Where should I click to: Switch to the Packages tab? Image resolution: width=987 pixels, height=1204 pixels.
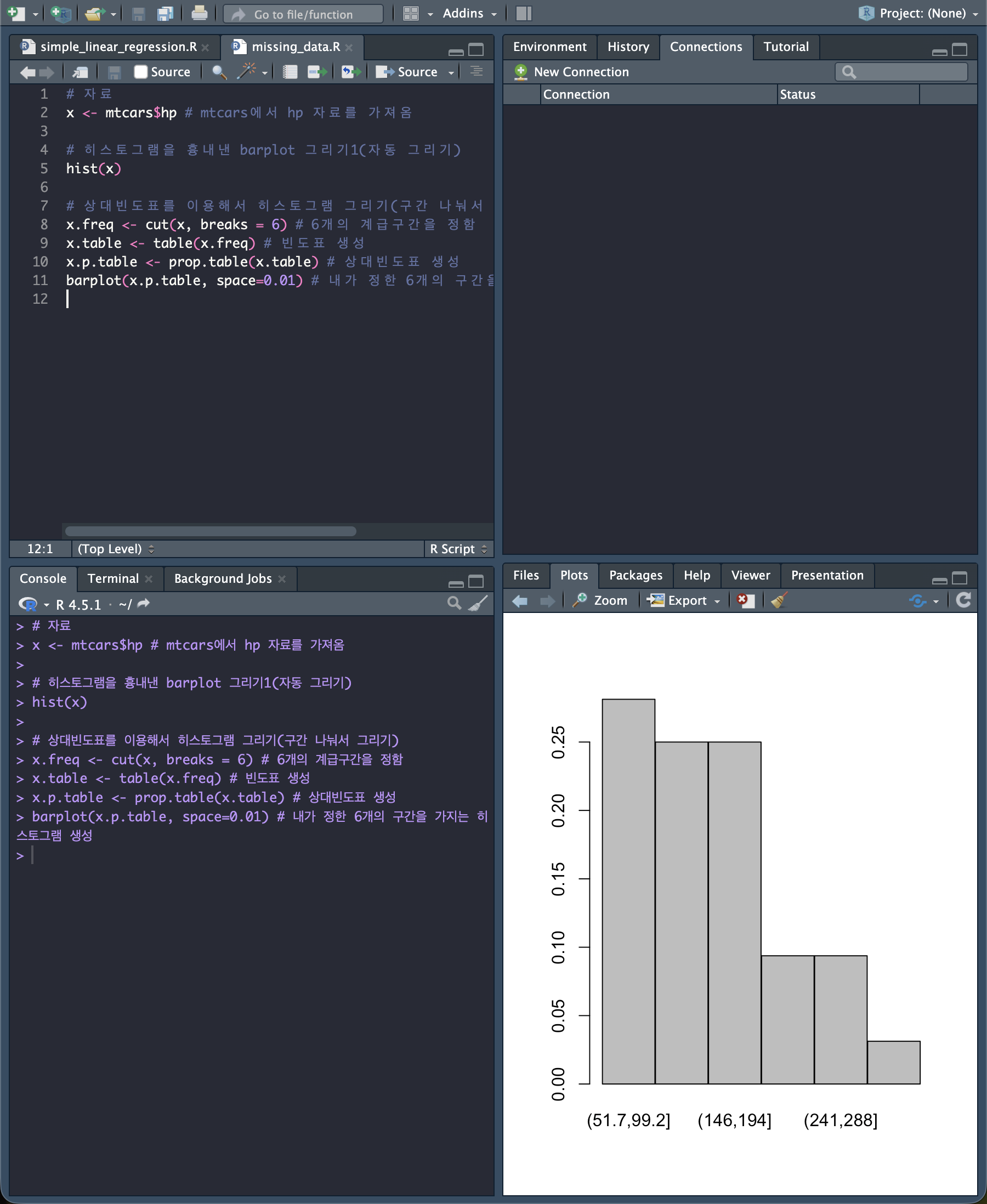(635, 575)
